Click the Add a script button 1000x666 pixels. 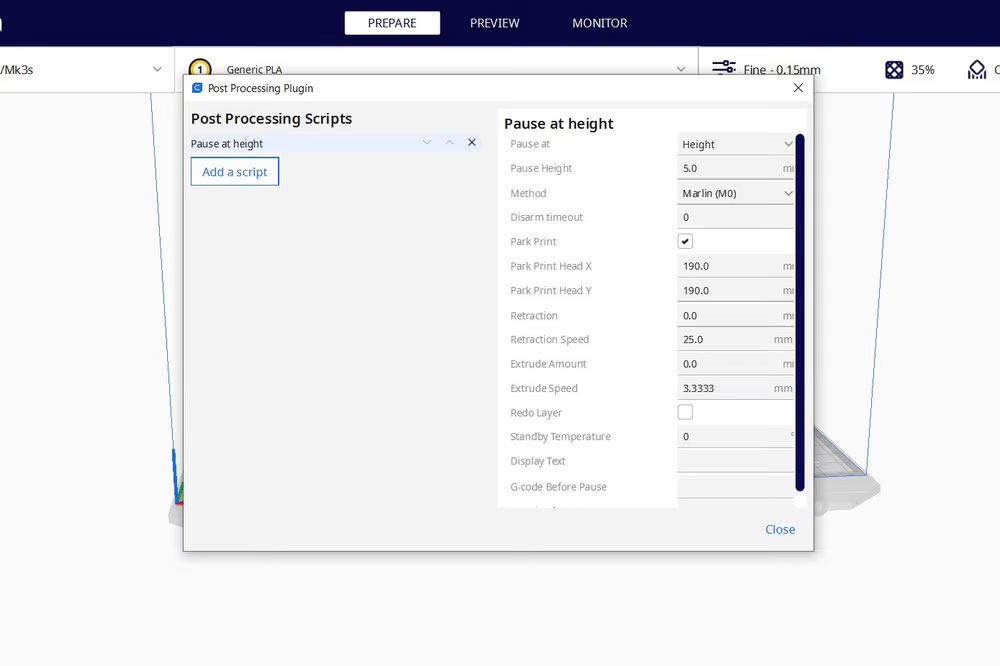point(235,172)
